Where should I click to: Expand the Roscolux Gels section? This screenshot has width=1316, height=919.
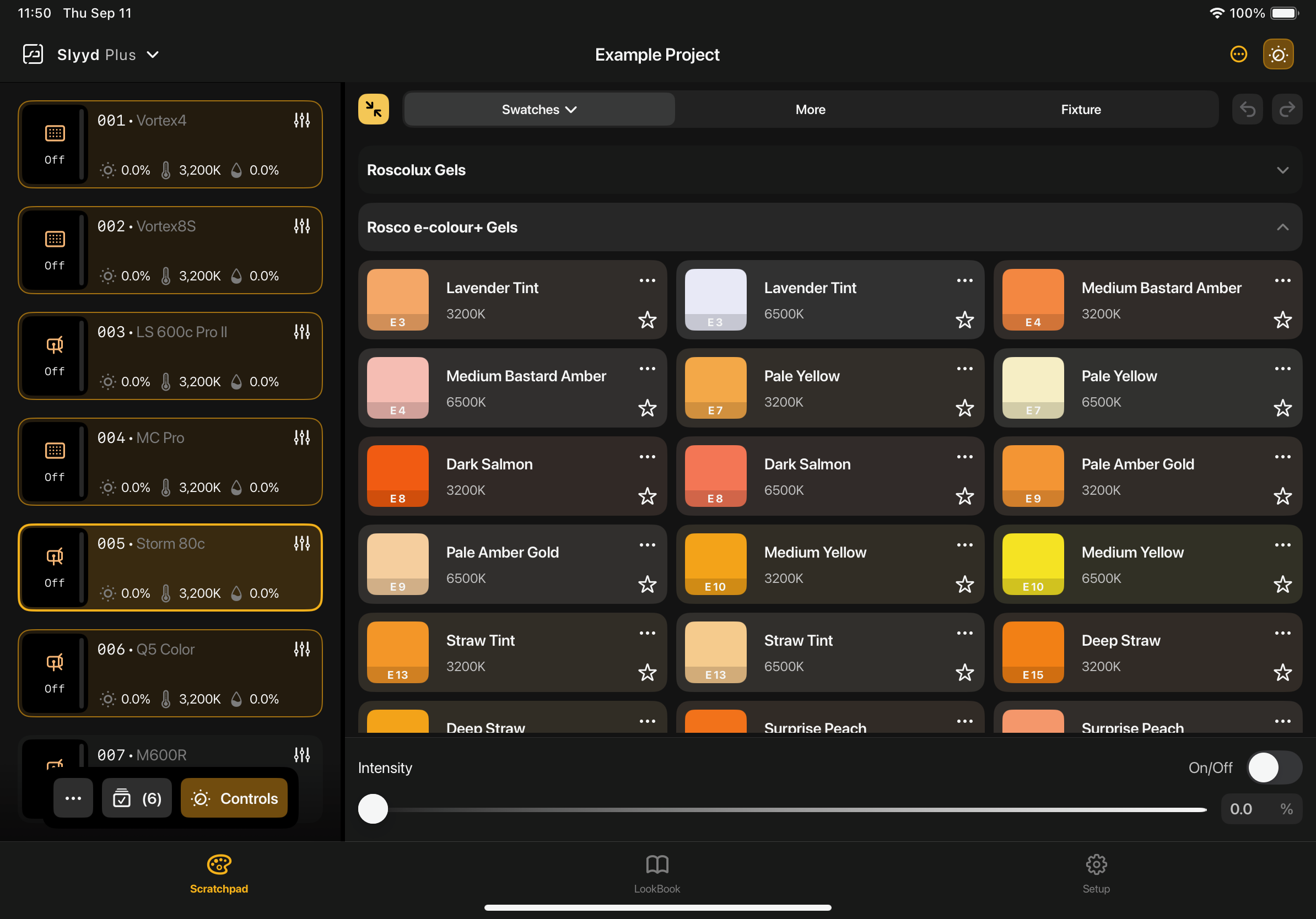(x=1282, y=170)
